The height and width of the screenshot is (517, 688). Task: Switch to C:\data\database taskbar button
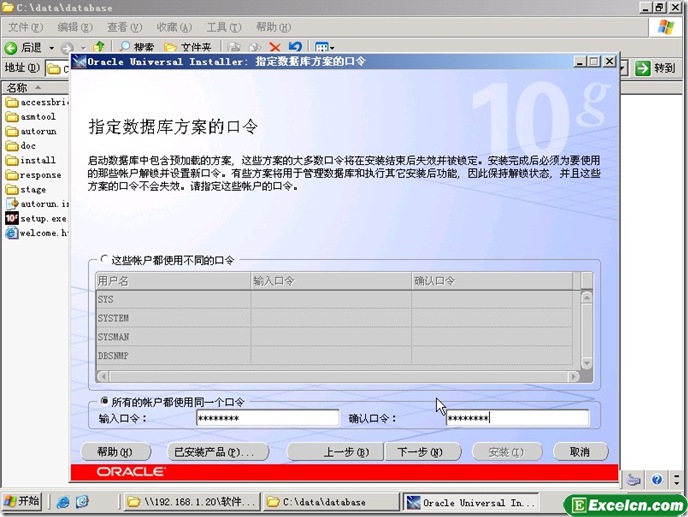[x=330, y=502]
